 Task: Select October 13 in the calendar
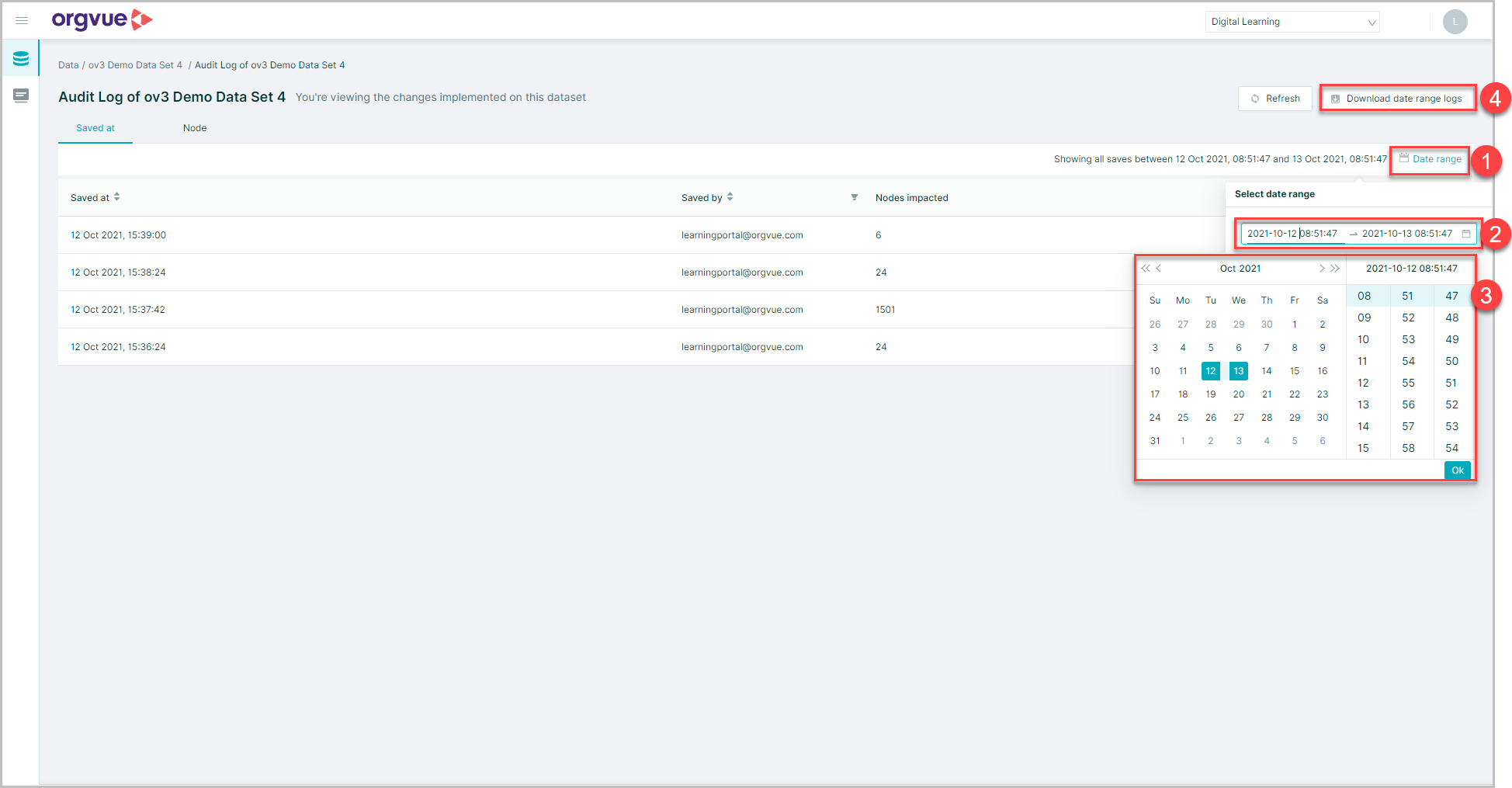tap(1239, 371)
